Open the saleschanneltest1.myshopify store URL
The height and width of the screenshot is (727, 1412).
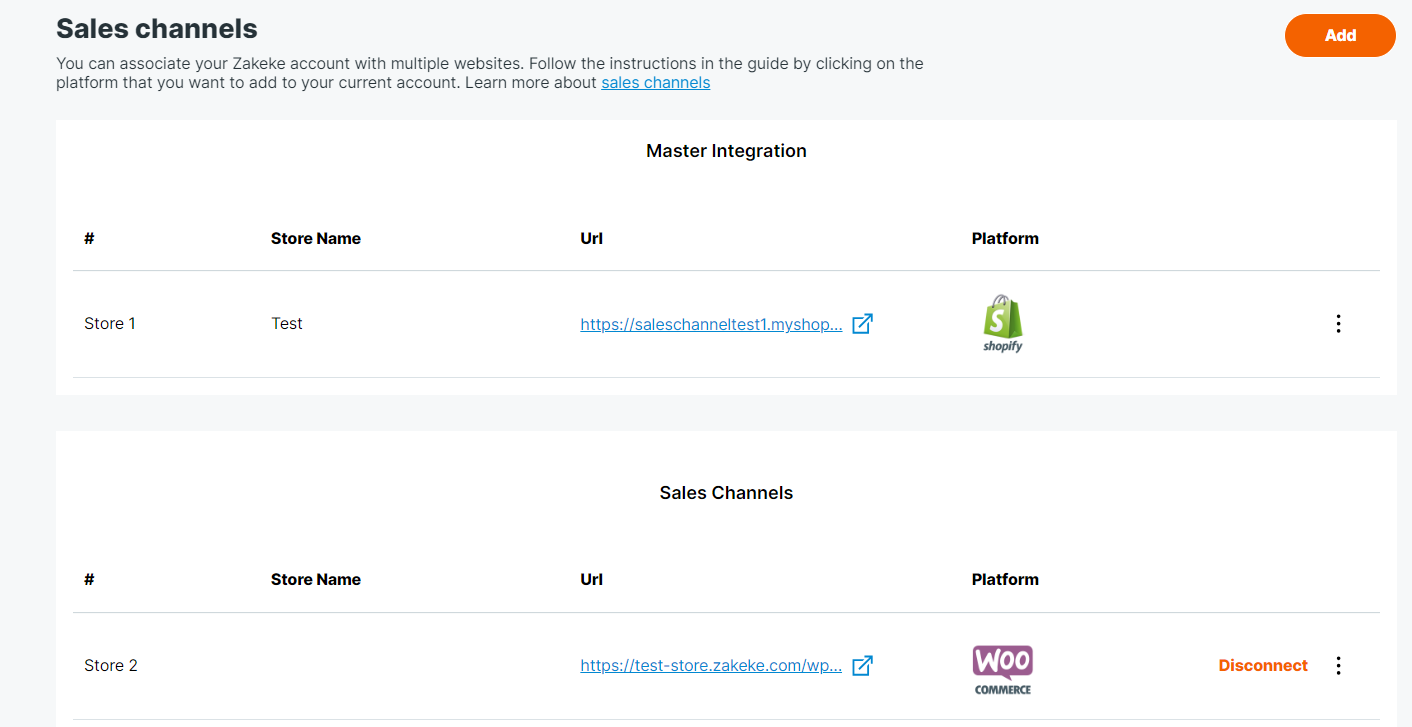(x=711, y=324)
